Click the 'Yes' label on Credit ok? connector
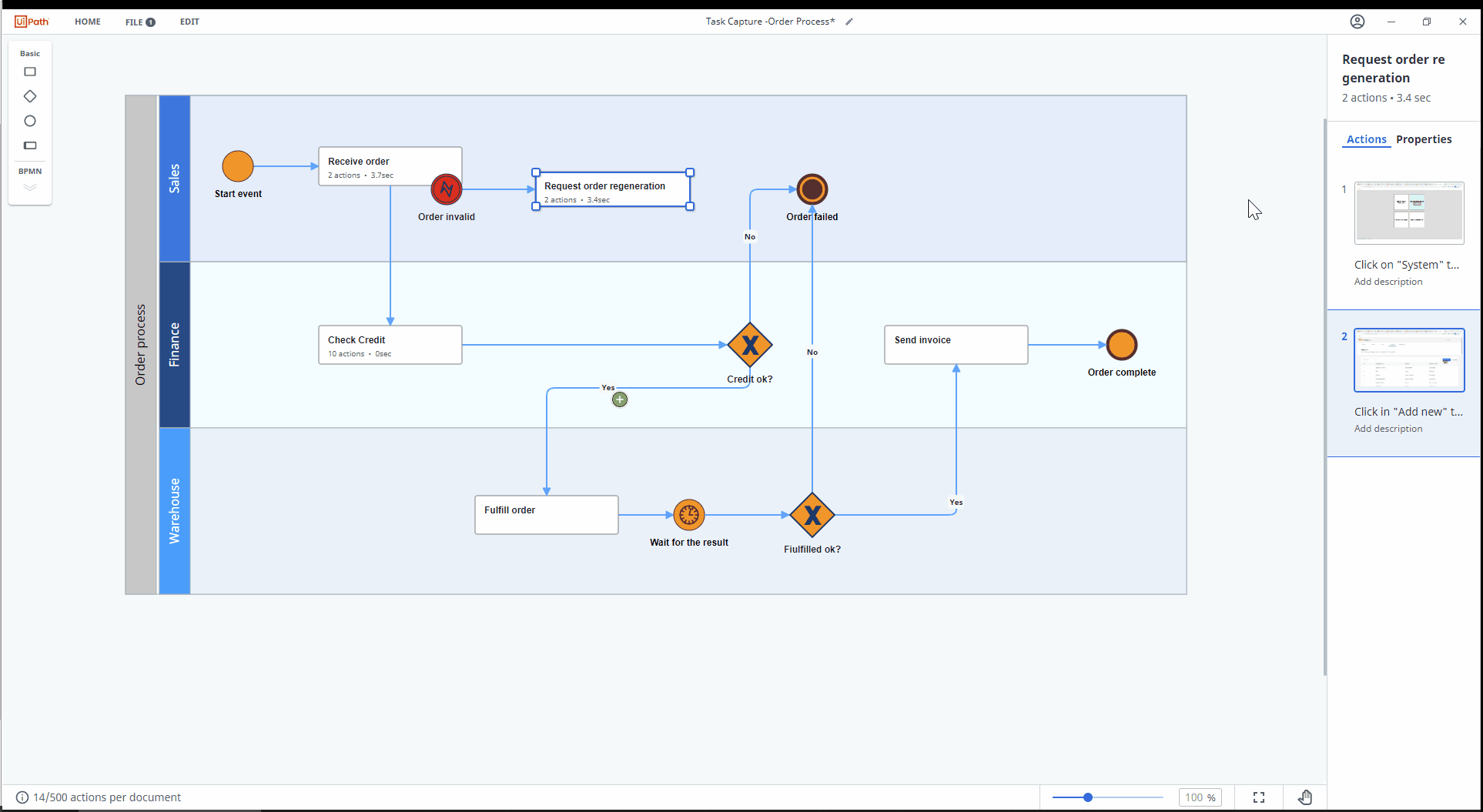This screenshot has height=812, width=1483. (x=608, y=388)
